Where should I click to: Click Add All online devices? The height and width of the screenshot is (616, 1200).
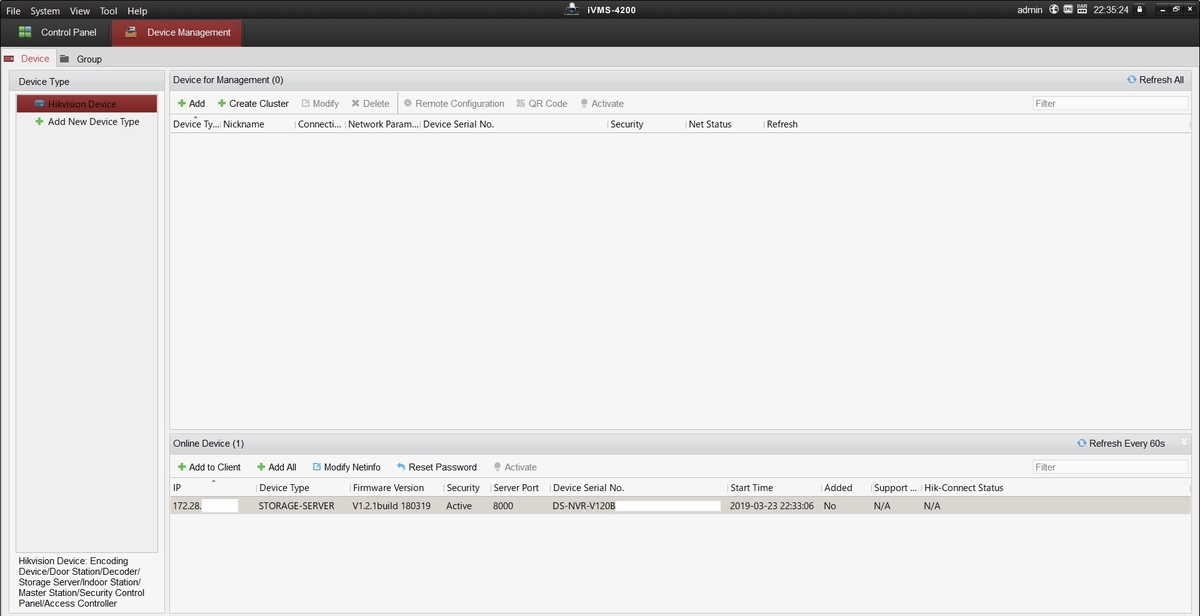click(x=276, y=467)
